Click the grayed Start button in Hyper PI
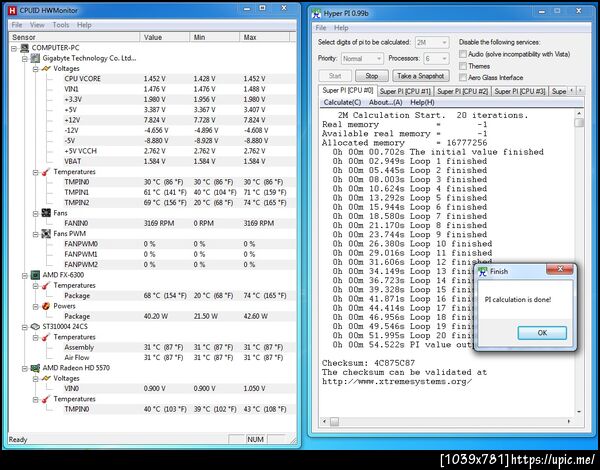Screen dimensions: 600x470 coord(335,76)
